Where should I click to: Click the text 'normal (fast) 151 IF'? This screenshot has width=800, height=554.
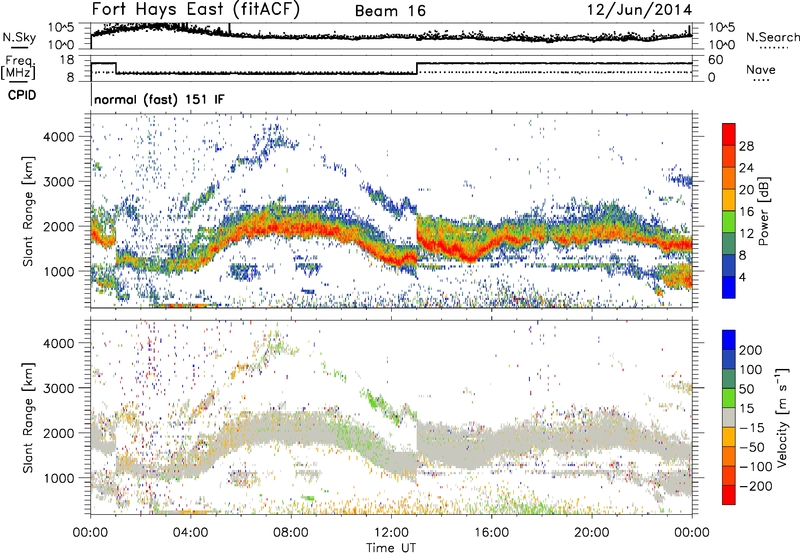tap(159, 99)
